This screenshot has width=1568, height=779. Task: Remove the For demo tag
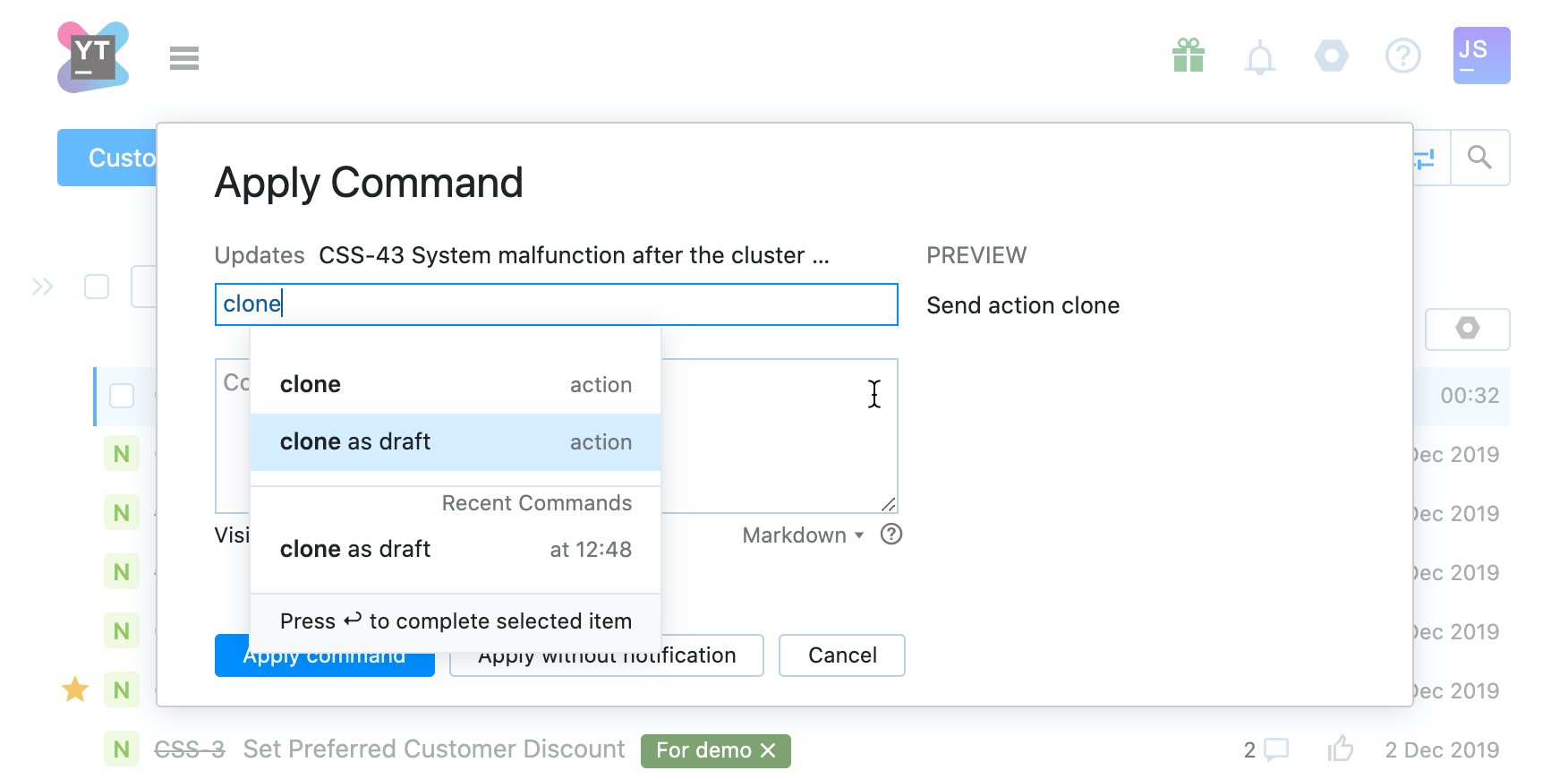click(768, 750)
